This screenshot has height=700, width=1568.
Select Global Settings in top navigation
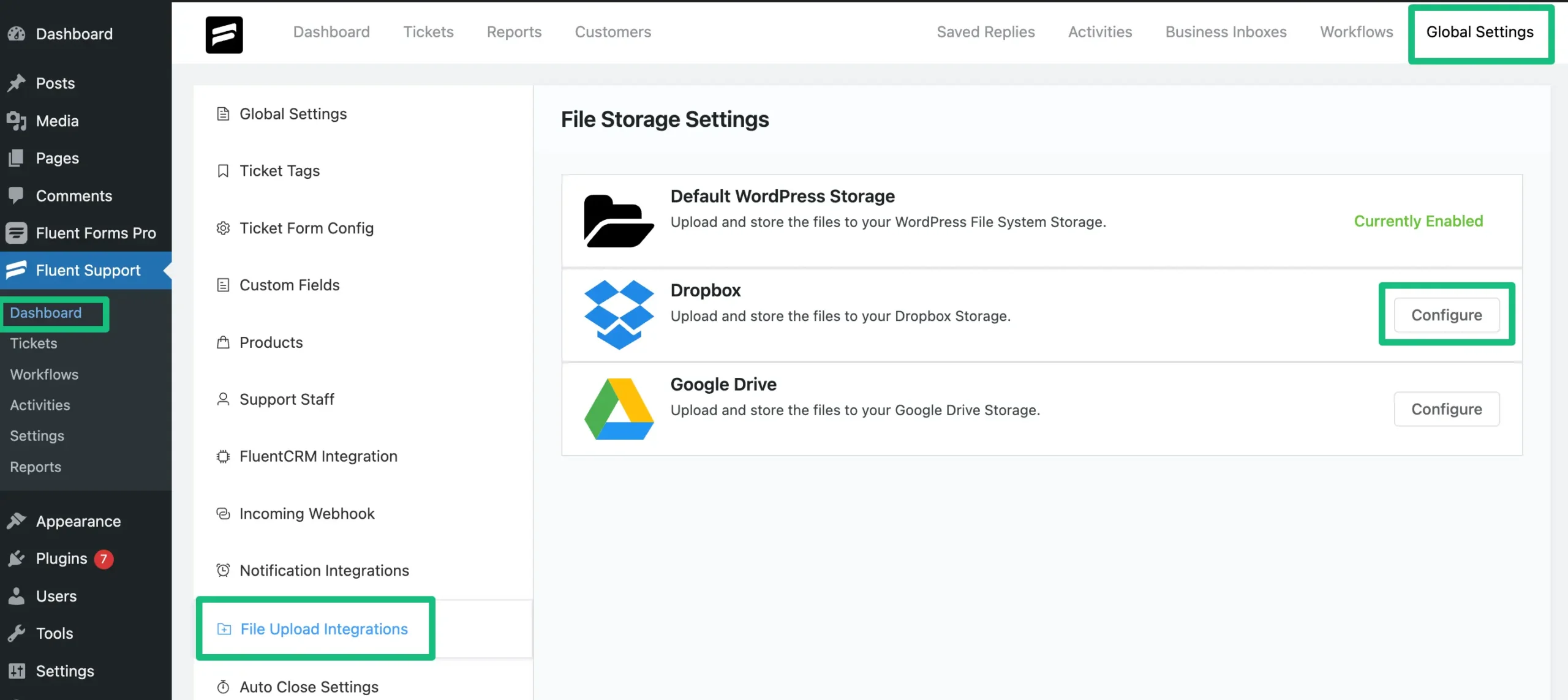[x=1480, y=32]
